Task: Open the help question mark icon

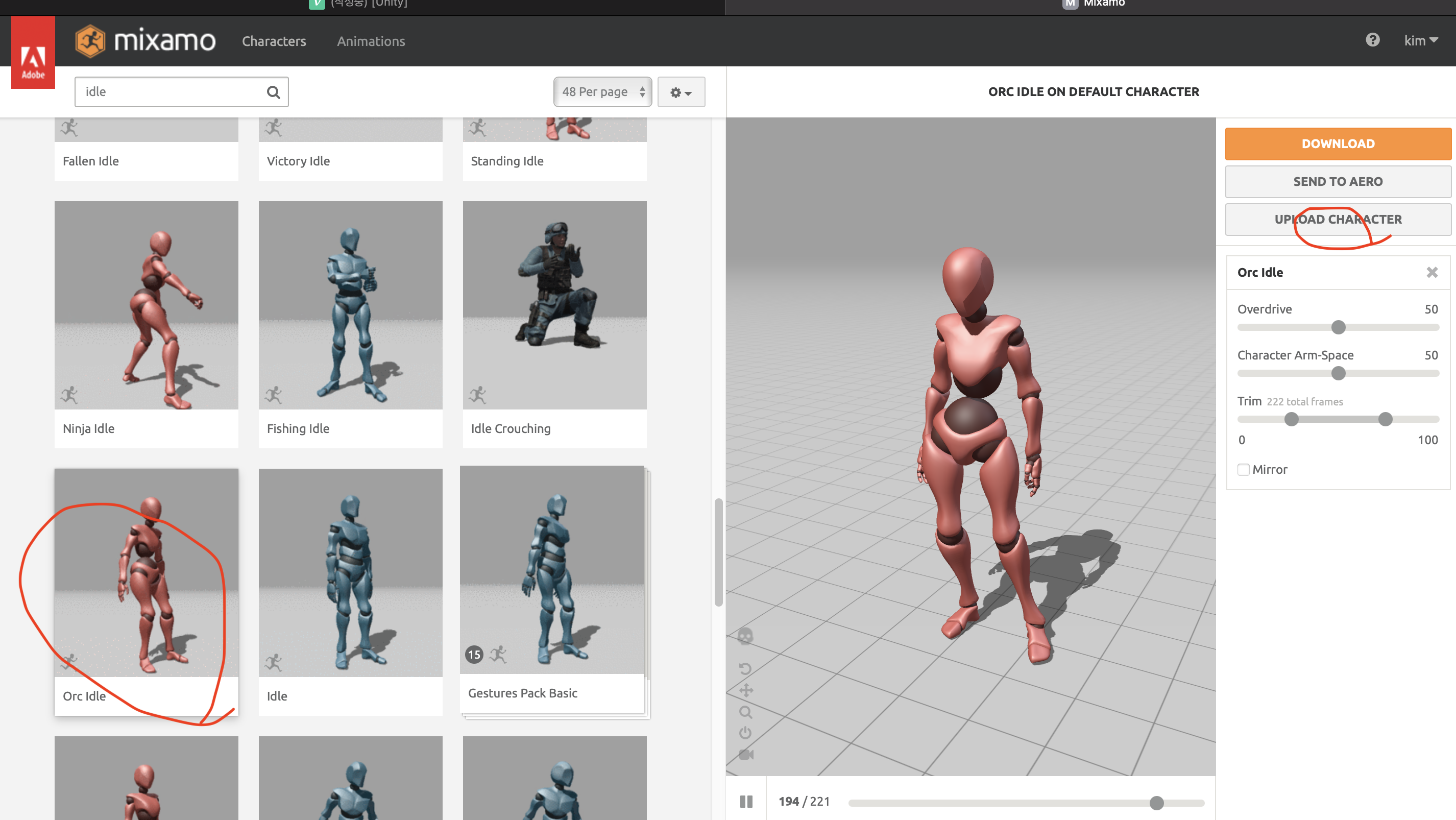Action: click(1372, 40)
